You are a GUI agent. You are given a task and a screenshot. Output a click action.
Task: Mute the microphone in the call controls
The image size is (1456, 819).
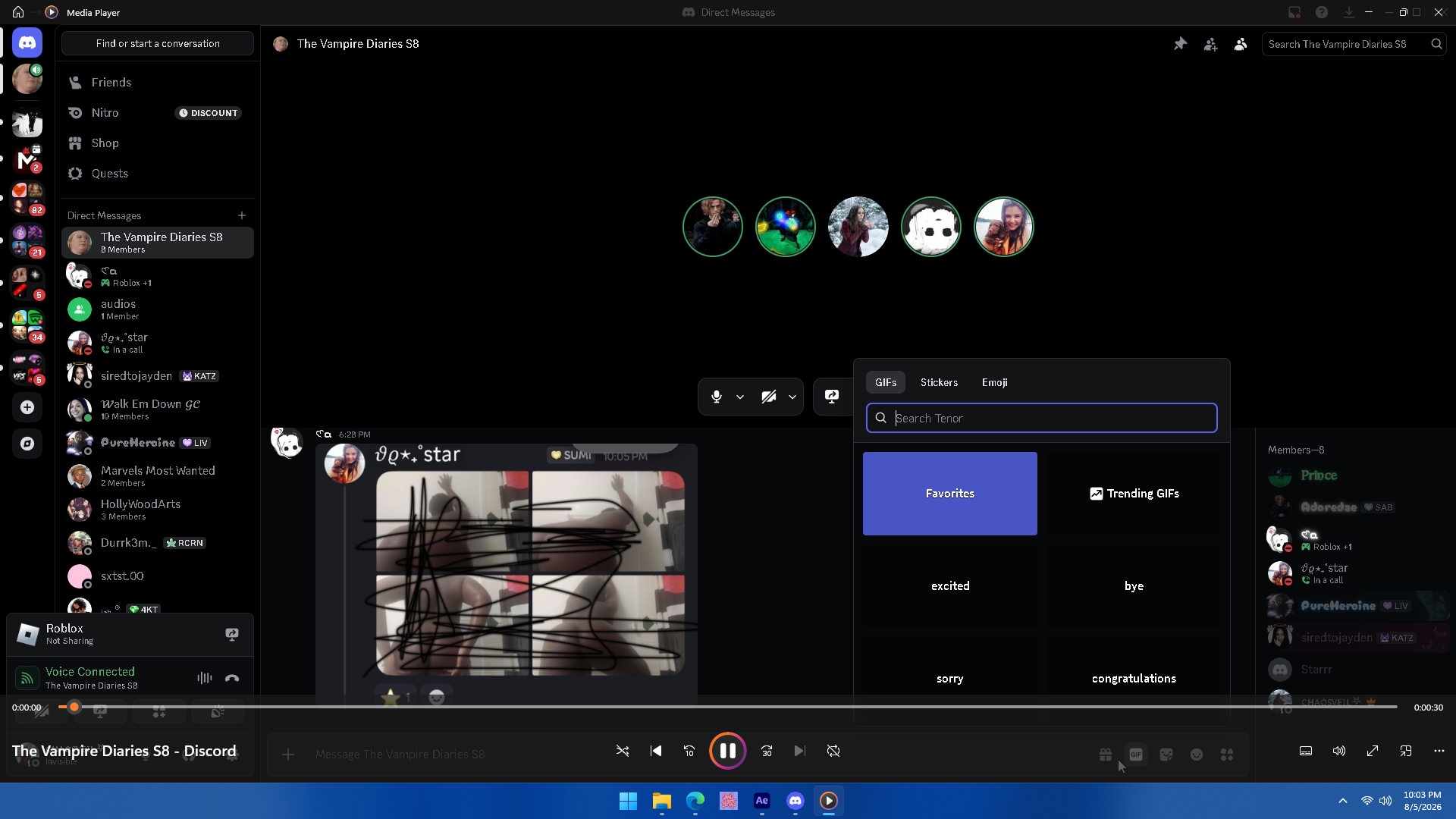717,397
